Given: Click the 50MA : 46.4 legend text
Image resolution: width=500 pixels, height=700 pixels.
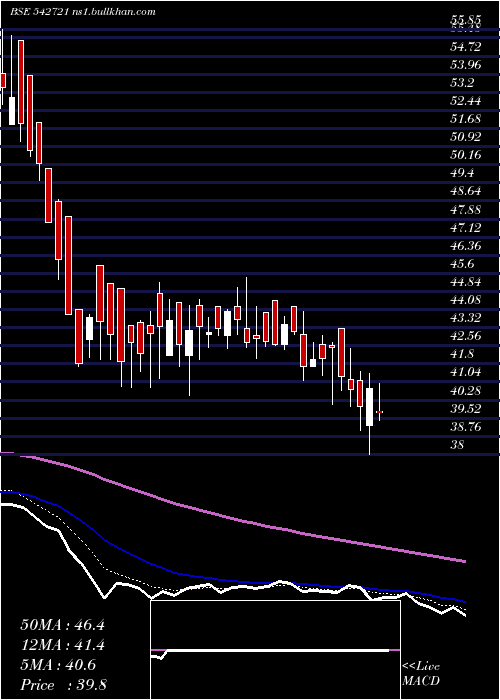Looking at the screenshot, I should click(62, 625).
